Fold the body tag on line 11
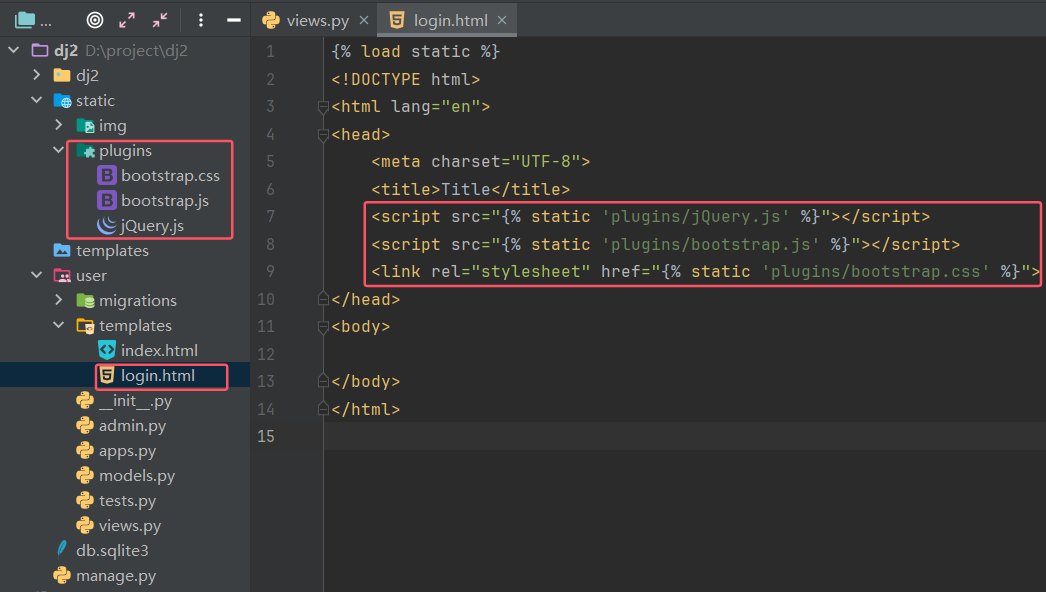This screenshot has height=592, width=1046. [x=323, y=327]
